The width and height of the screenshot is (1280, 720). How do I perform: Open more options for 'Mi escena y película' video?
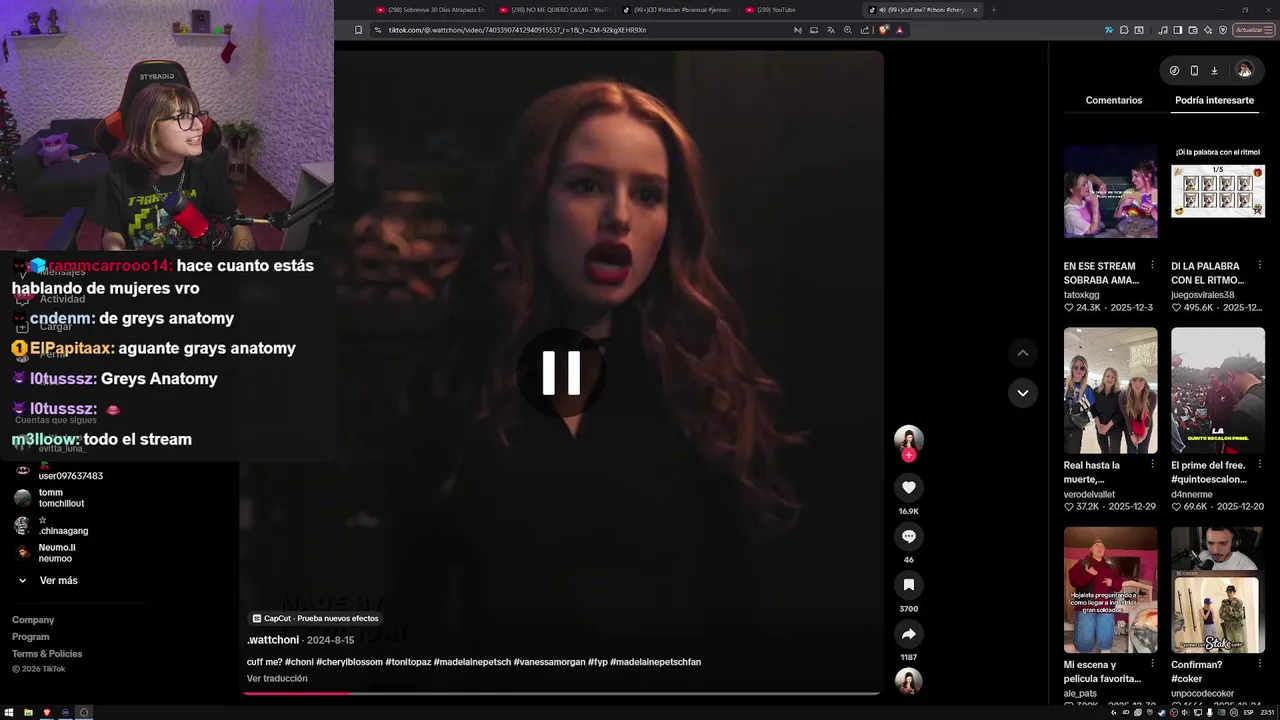click(x=1152, y=664)
